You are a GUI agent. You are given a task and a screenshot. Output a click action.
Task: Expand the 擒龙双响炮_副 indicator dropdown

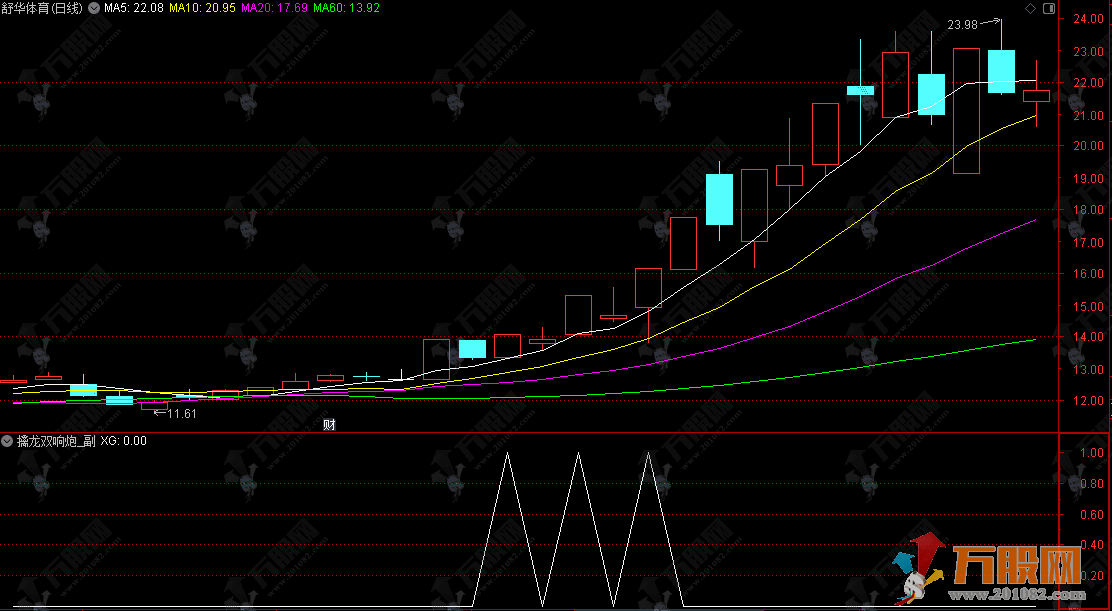click(8, 440)
